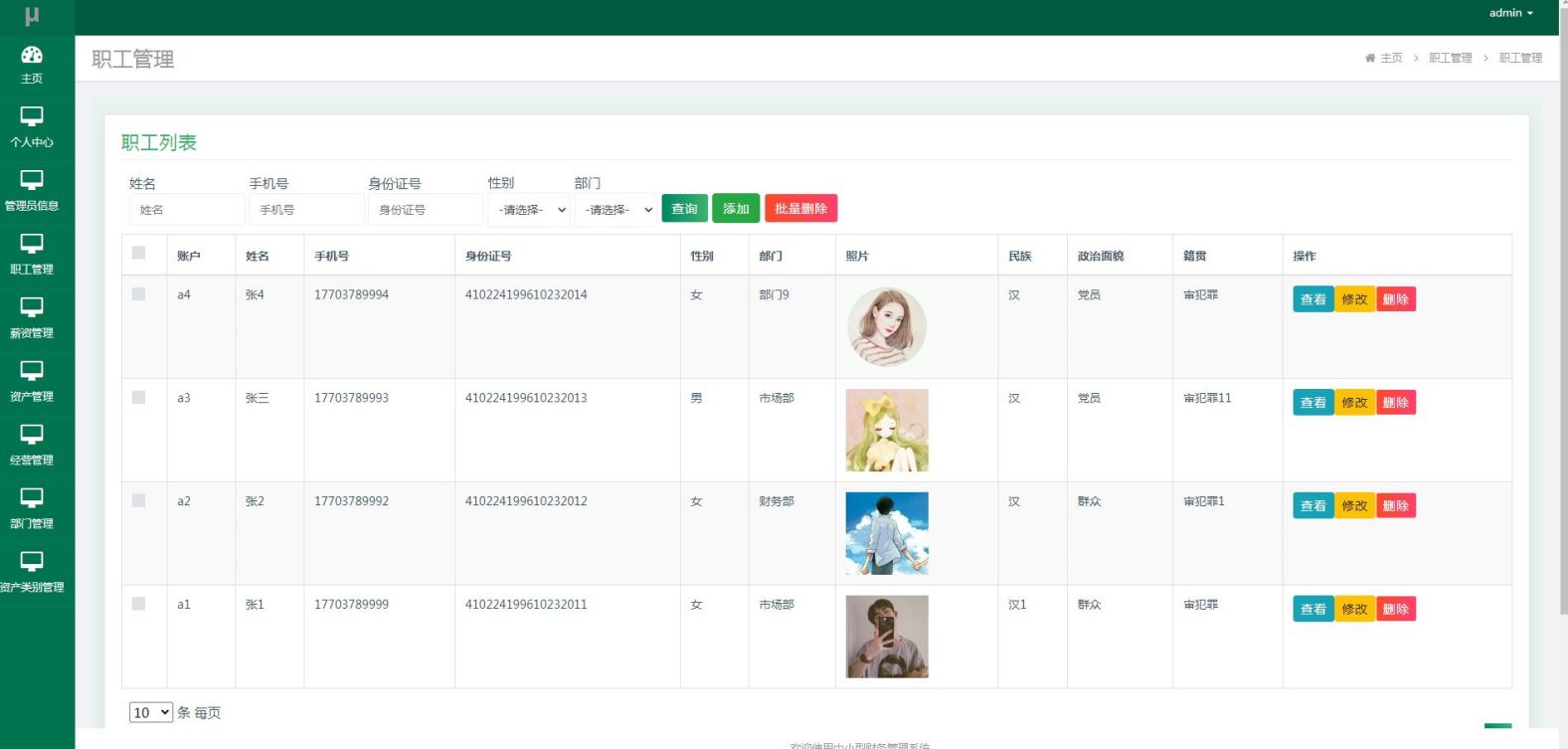Expand the admin user menu
This screenshot has width=1568, height=749.
[x=1511, y=13]
